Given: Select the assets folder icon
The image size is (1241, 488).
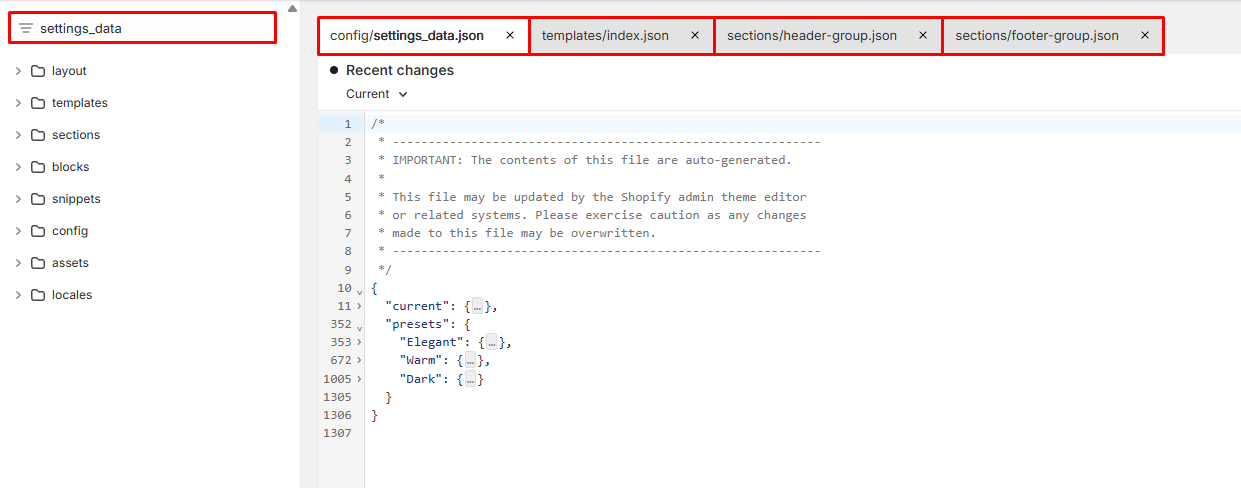Looking at the screenshot, I should [38, 263].
